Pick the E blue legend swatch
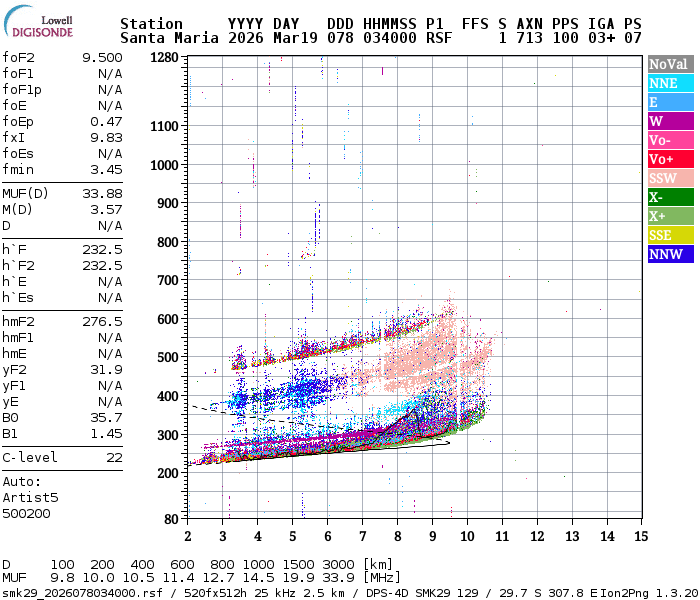 point(668,103)
